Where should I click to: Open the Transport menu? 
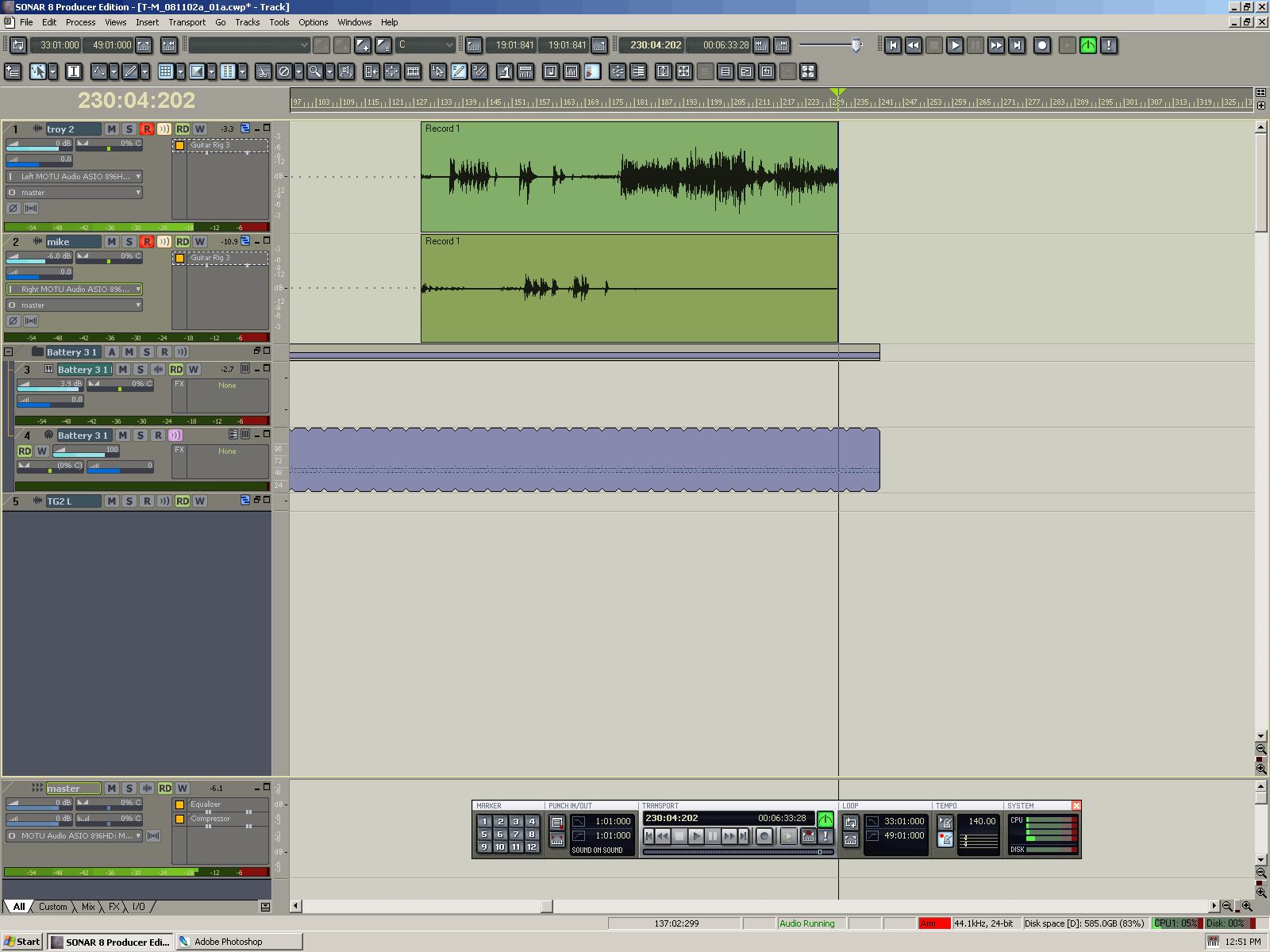click(x=187, y=22)
